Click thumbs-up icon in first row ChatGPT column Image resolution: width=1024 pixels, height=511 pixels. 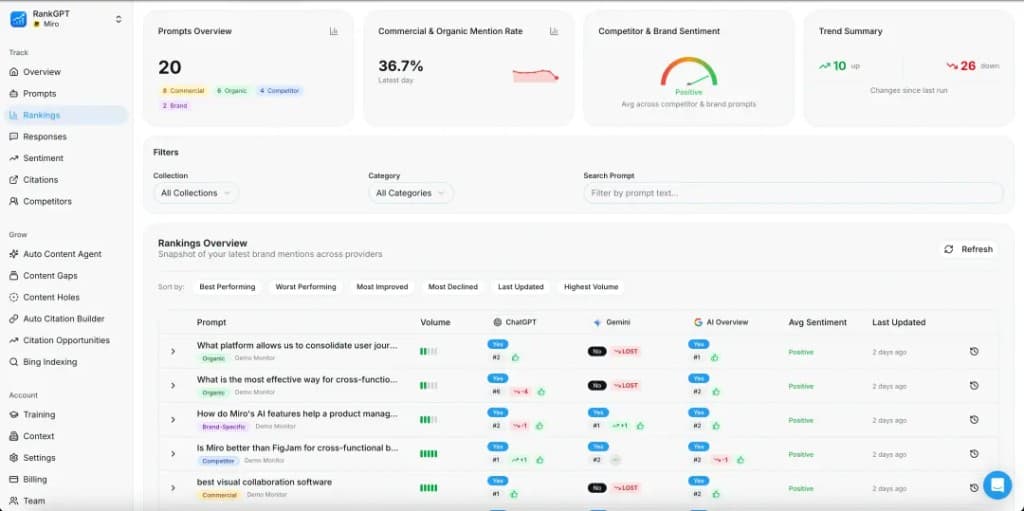(516, 357)
